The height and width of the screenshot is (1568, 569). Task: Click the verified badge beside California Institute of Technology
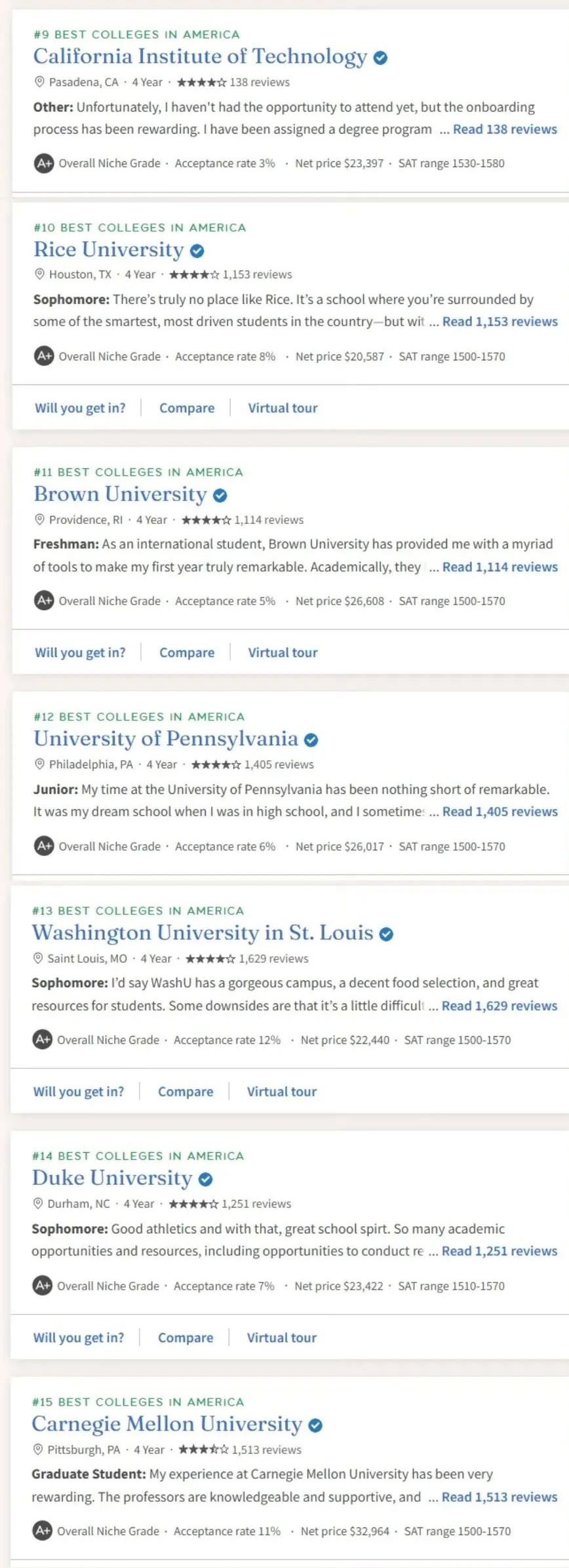380,58
